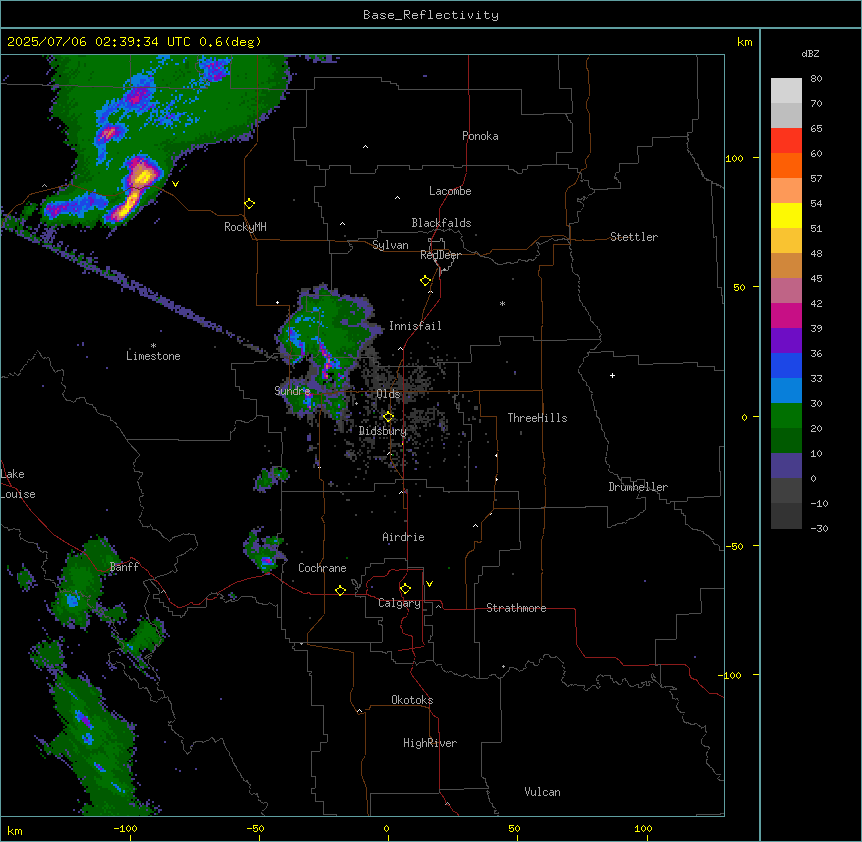Click the ThreeHills label

click(537, 418)
